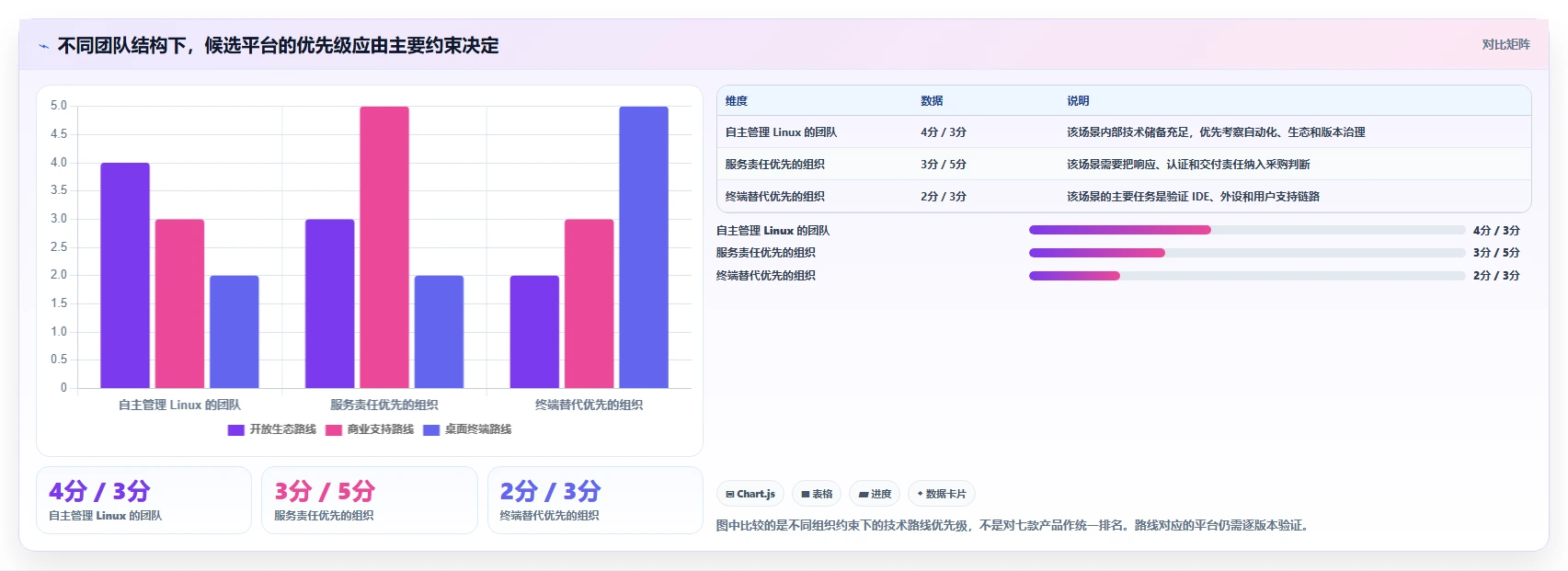The height and width of the screenshot is (571, 1568).
Task: Open the 4分 / 3分 data card
Action: (143, 500)
